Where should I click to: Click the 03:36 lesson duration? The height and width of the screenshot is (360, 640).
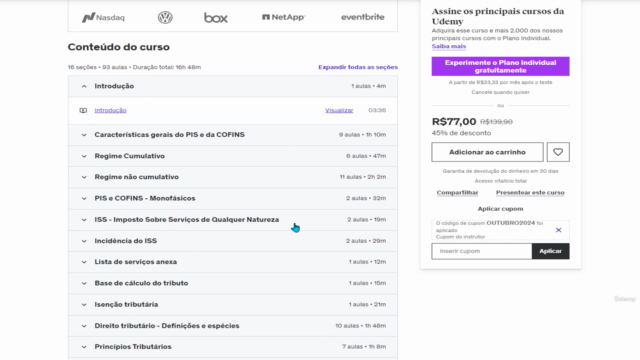tap(377, 110)
